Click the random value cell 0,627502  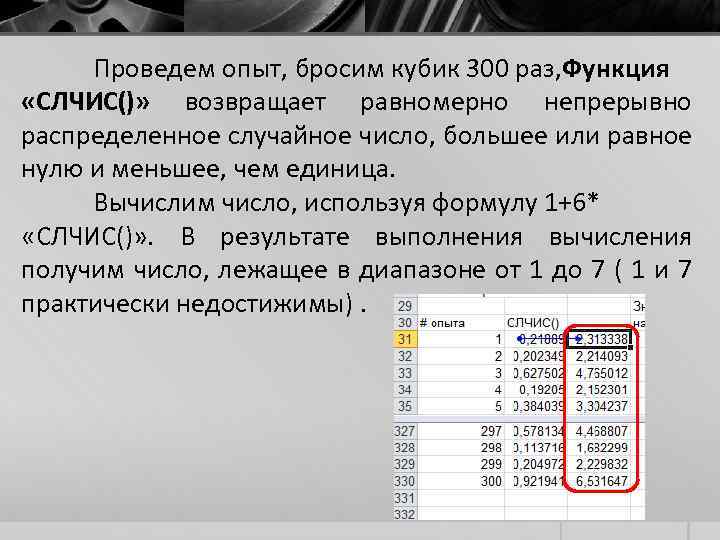[x=536, y=373]
